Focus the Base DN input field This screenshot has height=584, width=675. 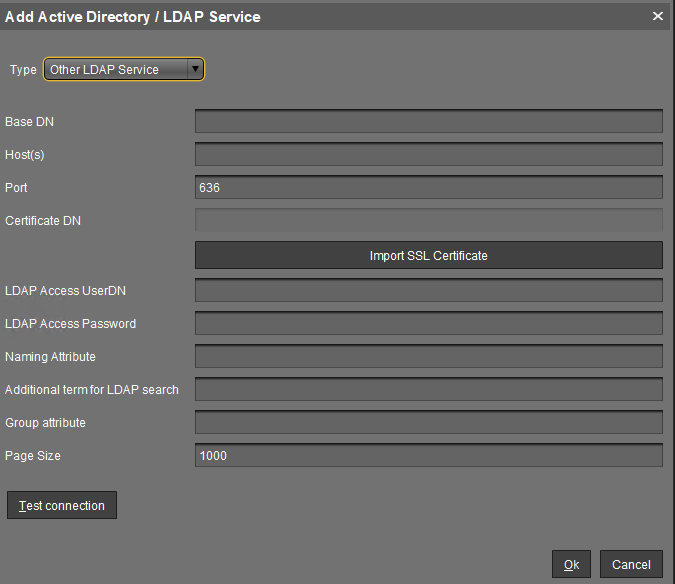[428, 122]
